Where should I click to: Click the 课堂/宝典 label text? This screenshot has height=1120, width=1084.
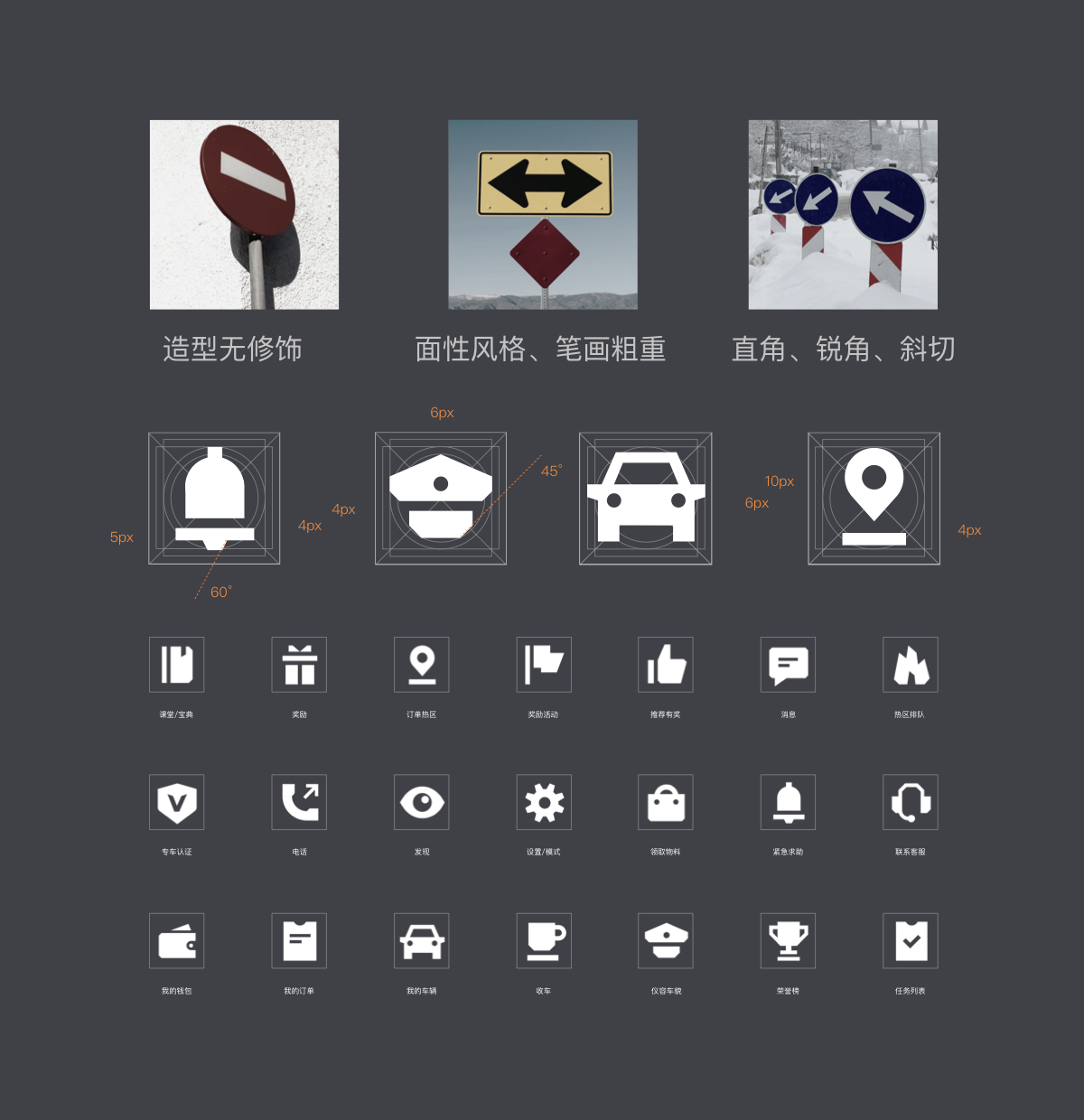point(176,714)
